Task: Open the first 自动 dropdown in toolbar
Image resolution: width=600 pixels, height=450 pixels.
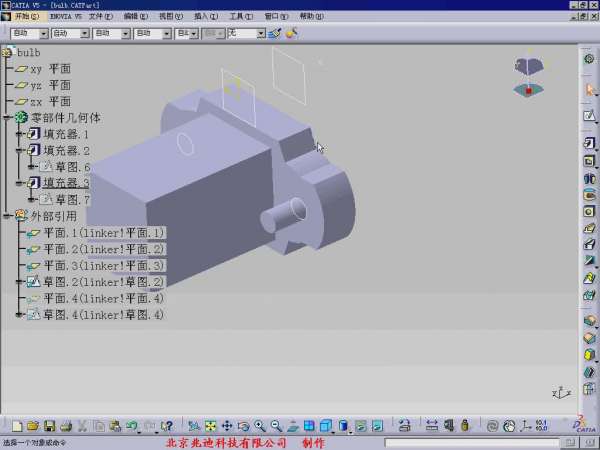Action: pos(42,33)
